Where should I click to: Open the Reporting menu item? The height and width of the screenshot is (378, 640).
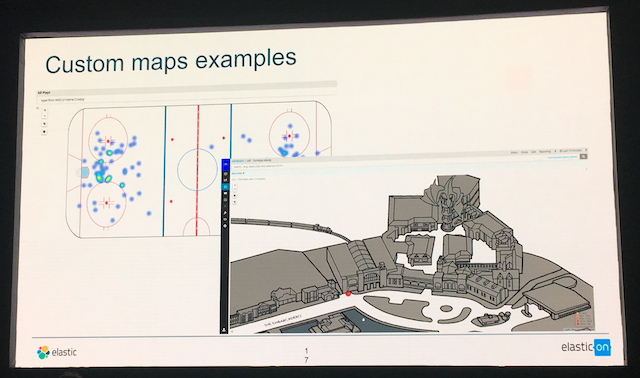click(x=545, y=151)
